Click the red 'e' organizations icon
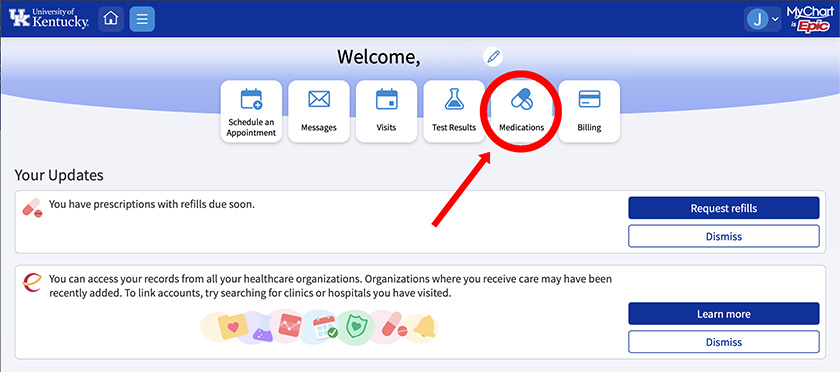 coord(32,281)
